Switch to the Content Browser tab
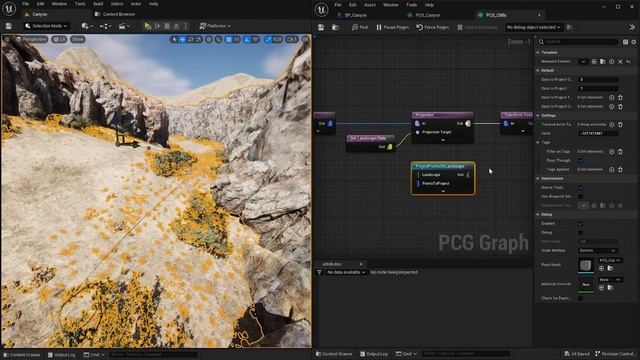640x360 pixels. (116, 14)
